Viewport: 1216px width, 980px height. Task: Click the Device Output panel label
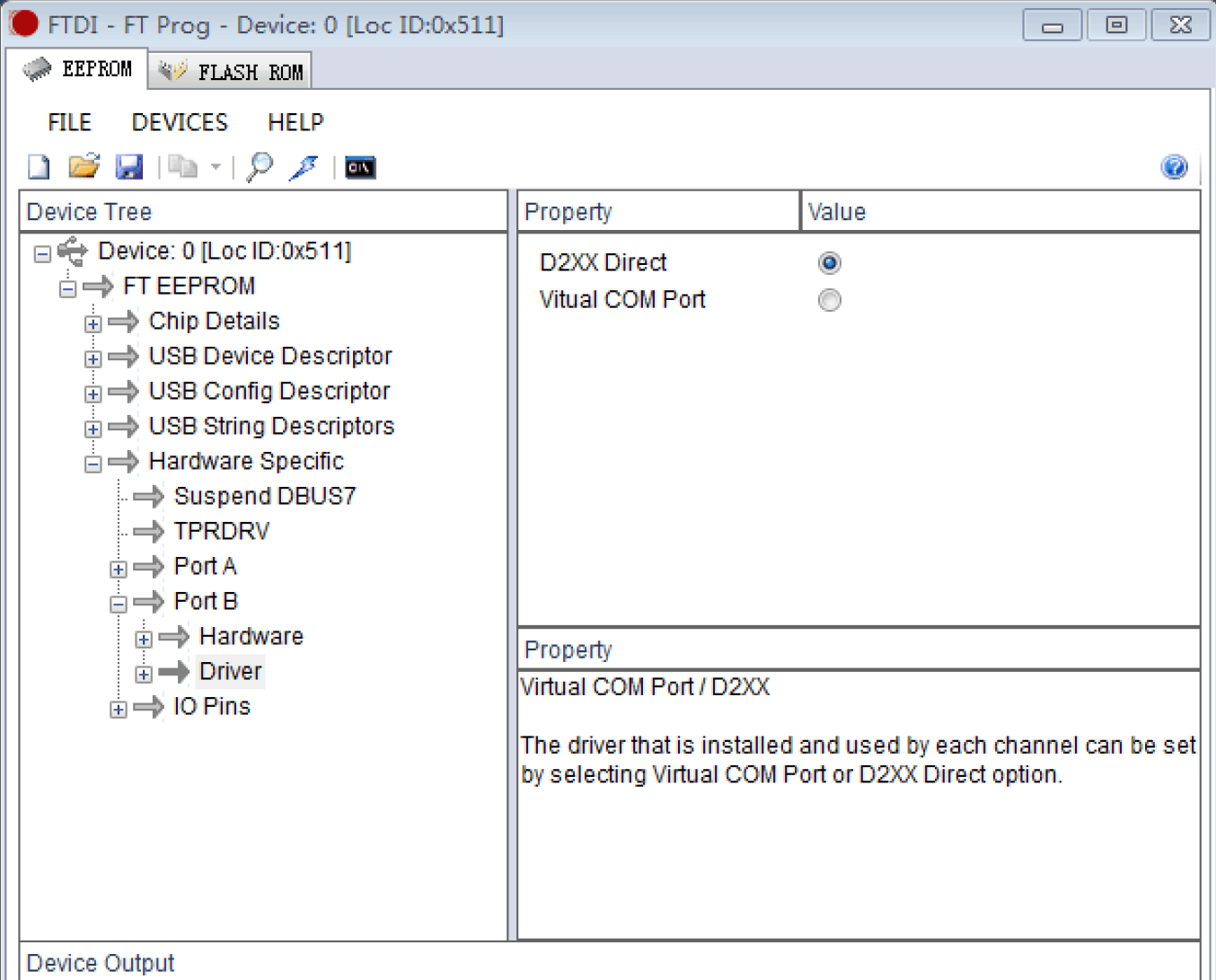(x=101, y=963)
